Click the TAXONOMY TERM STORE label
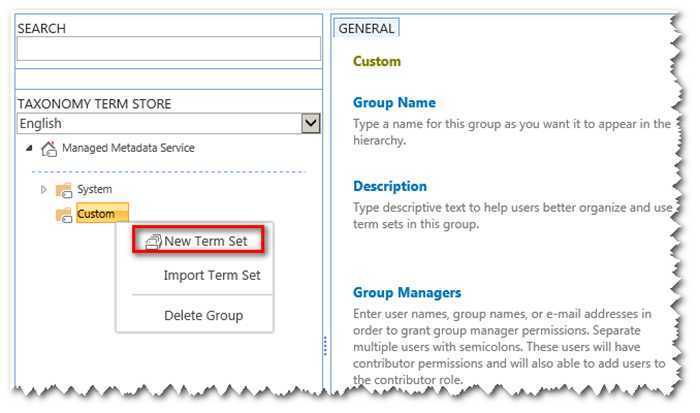 point(94,104)
